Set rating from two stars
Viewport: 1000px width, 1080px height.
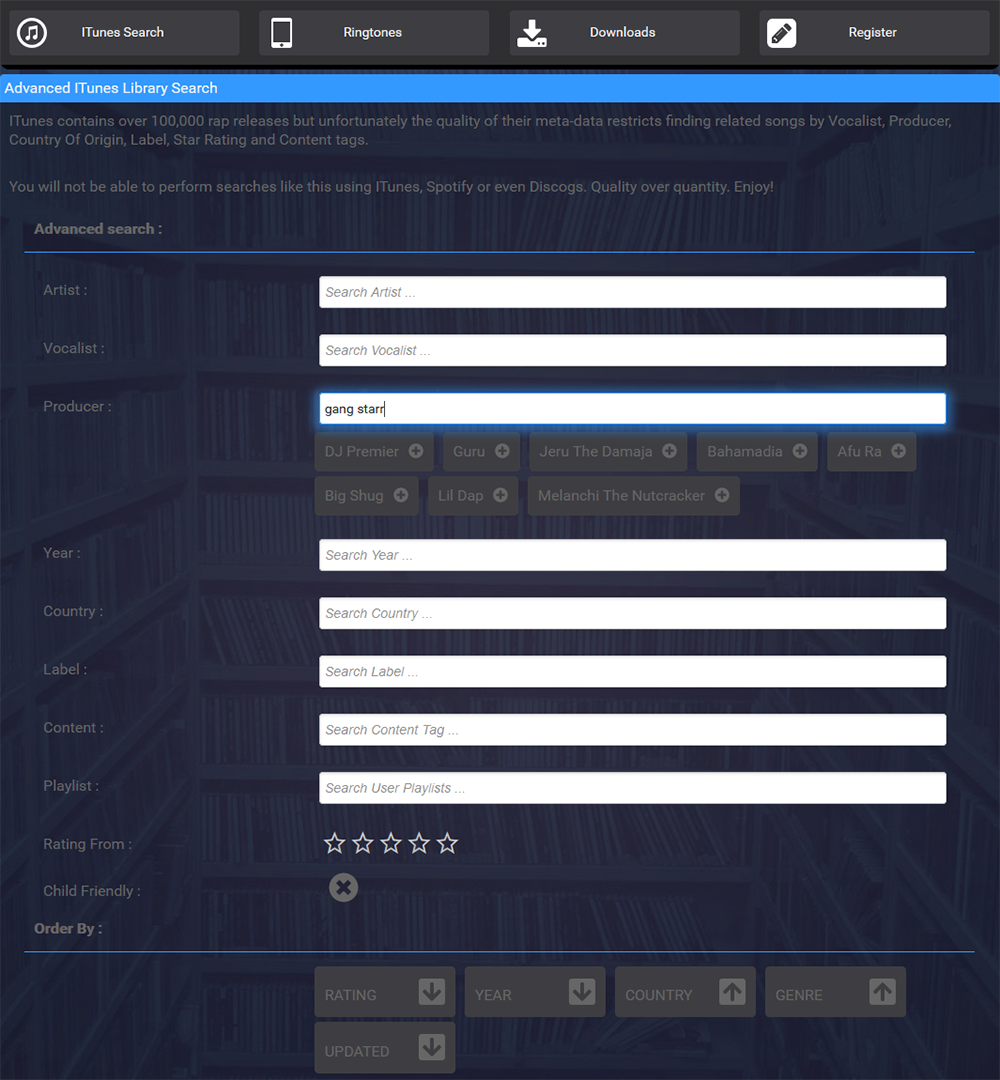click(x=363, y=843)
